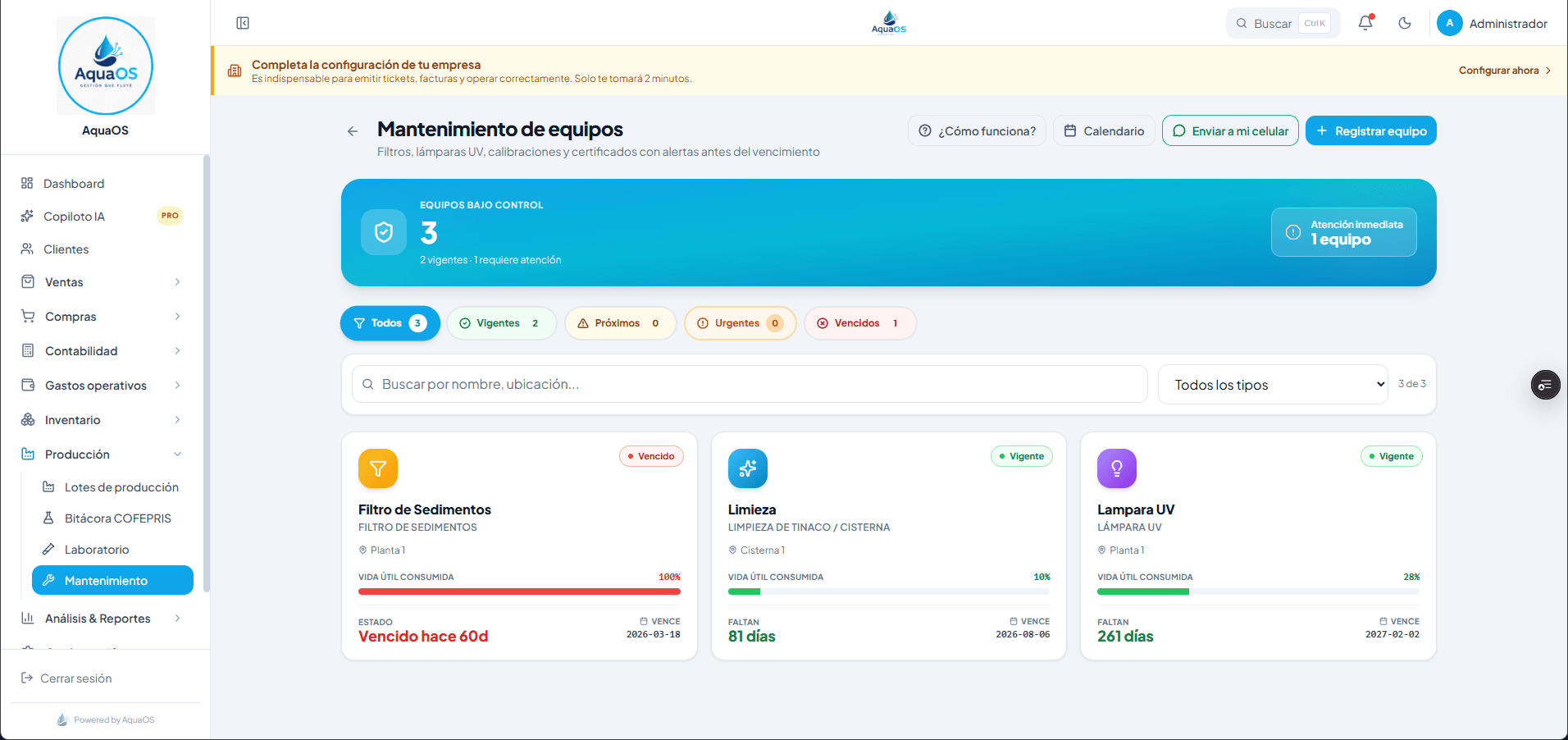Click the company building icon in yellow banner
The width and height of the screenshot is (1568, 740).
point(235,71)
